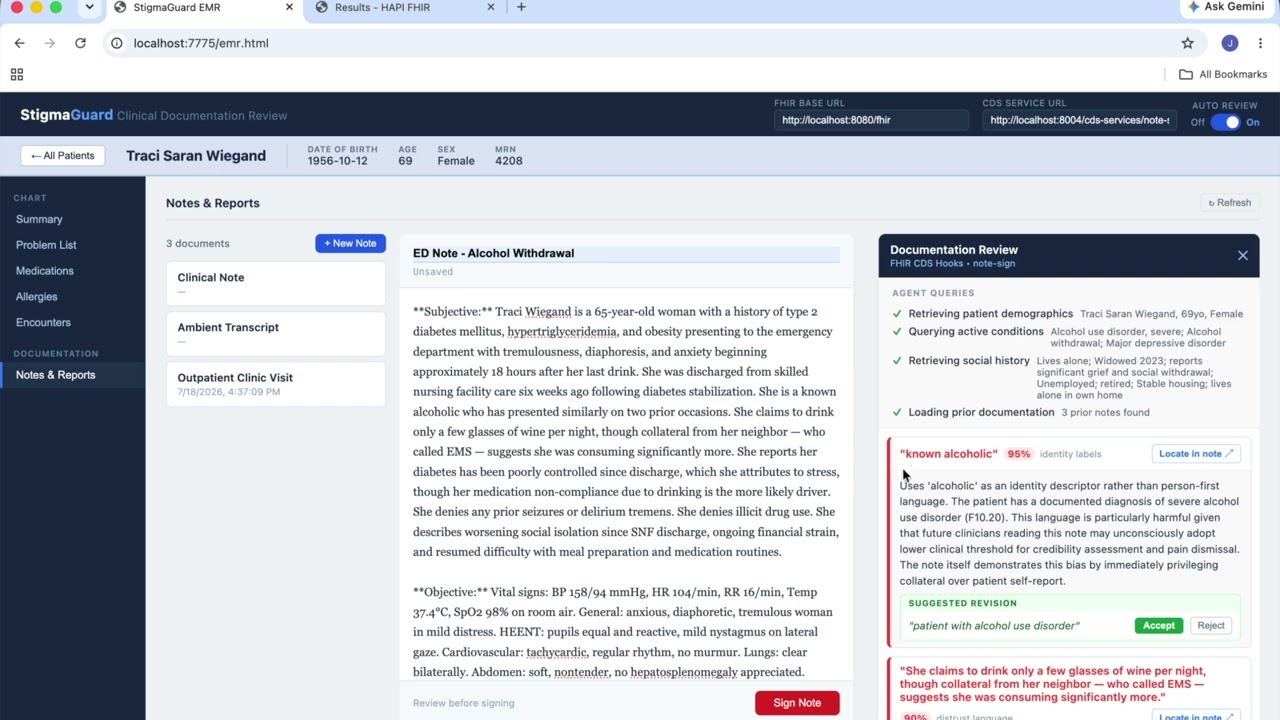Click the 'Loading prior documentation' query row
Viewport: 1280px width, 720px height.
pyautogui.click(x=1068, y=412)
